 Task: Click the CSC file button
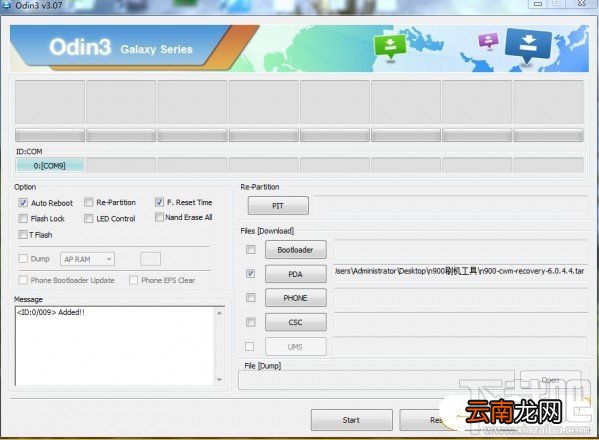tap(296, 322)
